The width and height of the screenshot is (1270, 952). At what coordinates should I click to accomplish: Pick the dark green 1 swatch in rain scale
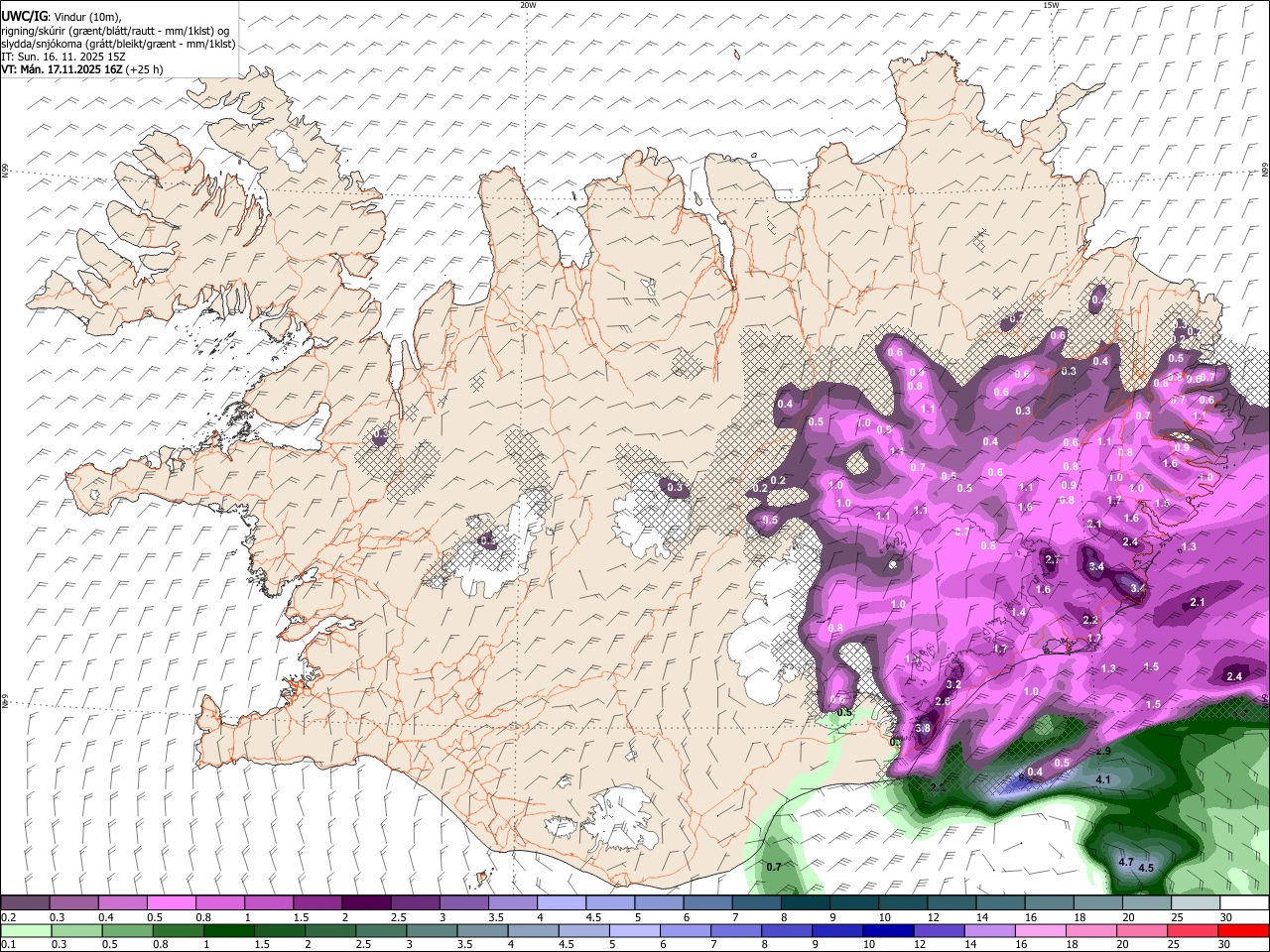pyautogui.click(x=229, y=930)
